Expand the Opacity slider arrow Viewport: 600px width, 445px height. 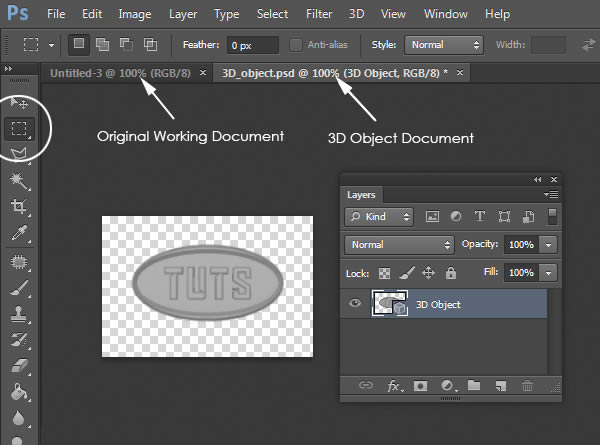click(x=548, y=245)
